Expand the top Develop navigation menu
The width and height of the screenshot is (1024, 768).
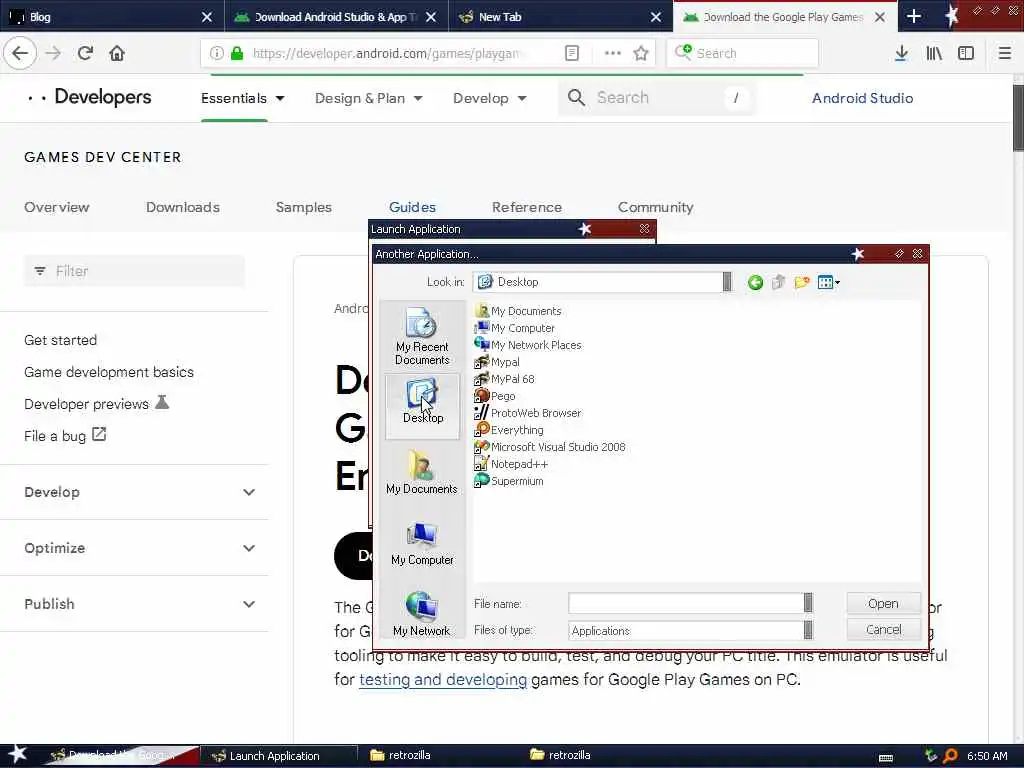tap(490, 98)
